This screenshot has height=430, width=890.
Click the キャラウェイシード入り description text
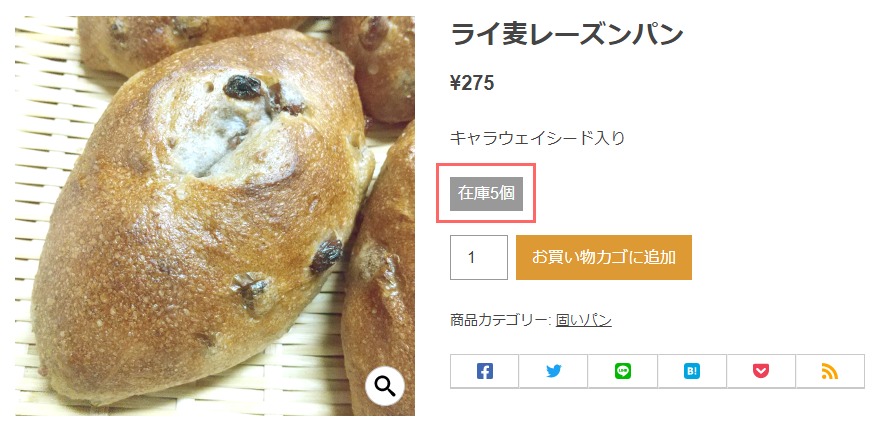pos(537,138)
